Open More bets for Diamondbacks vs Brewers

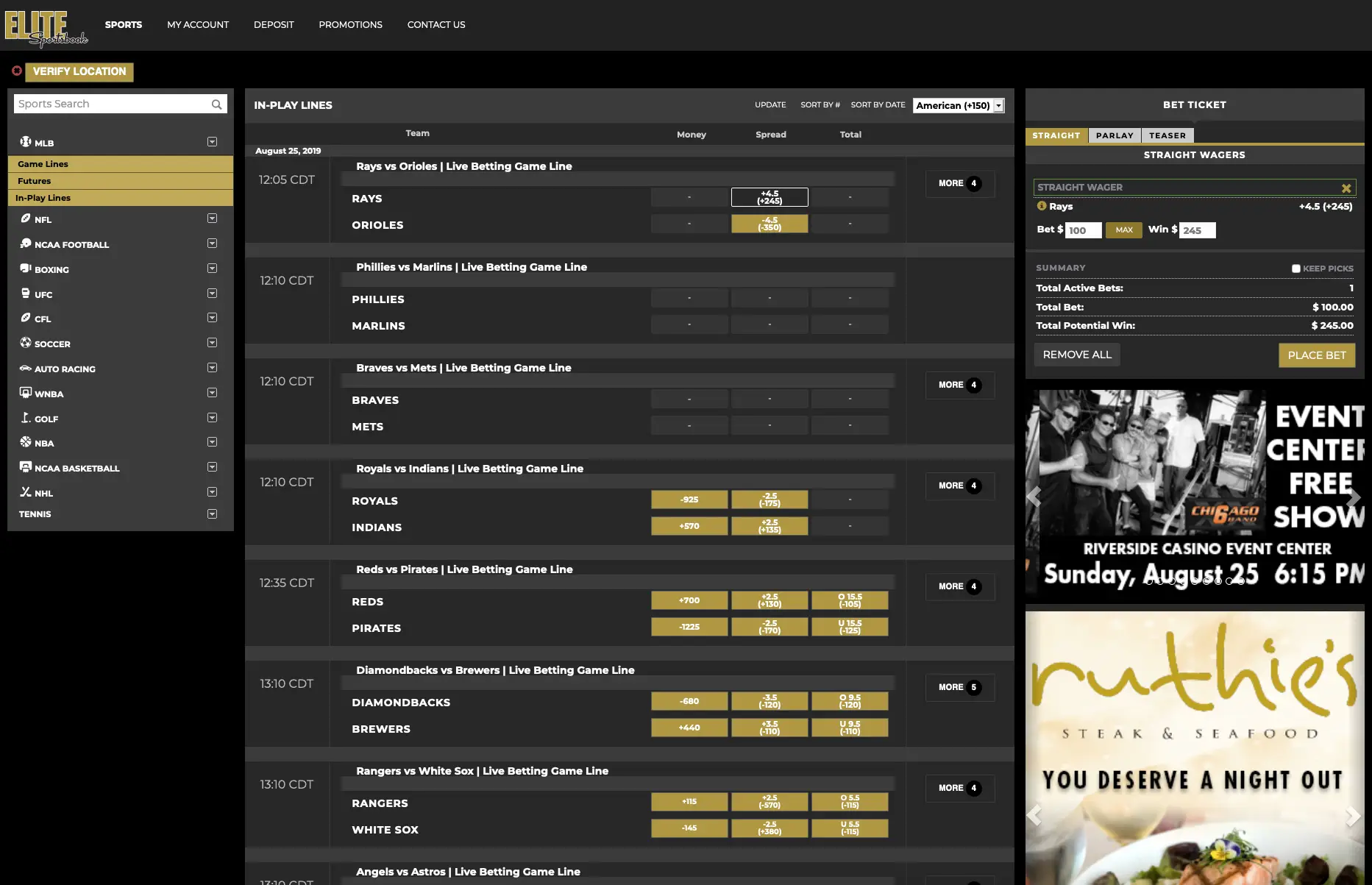[x=960, y=687]
